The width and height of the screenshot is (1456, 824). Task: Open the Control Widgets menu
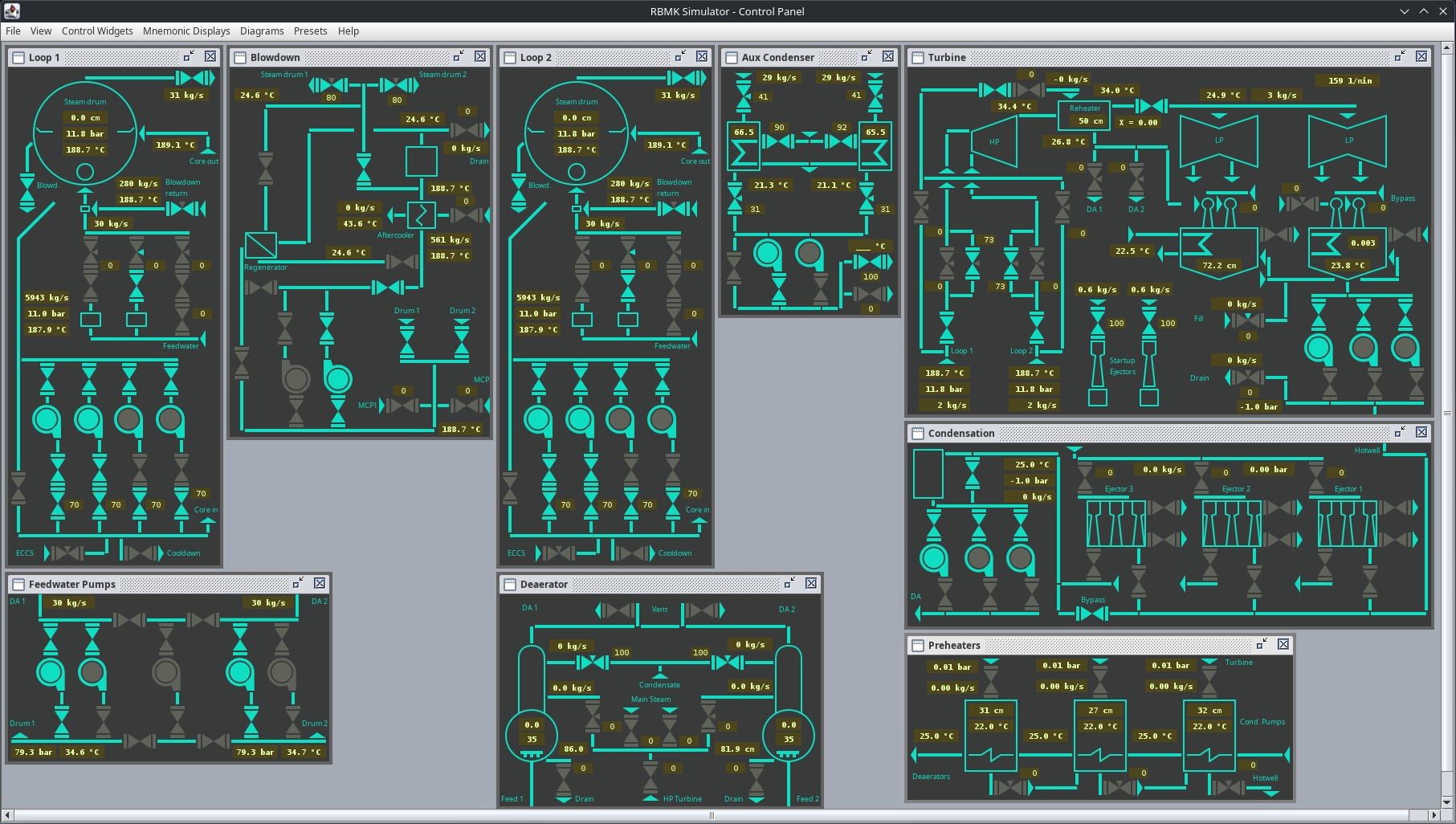coord(97,31)
